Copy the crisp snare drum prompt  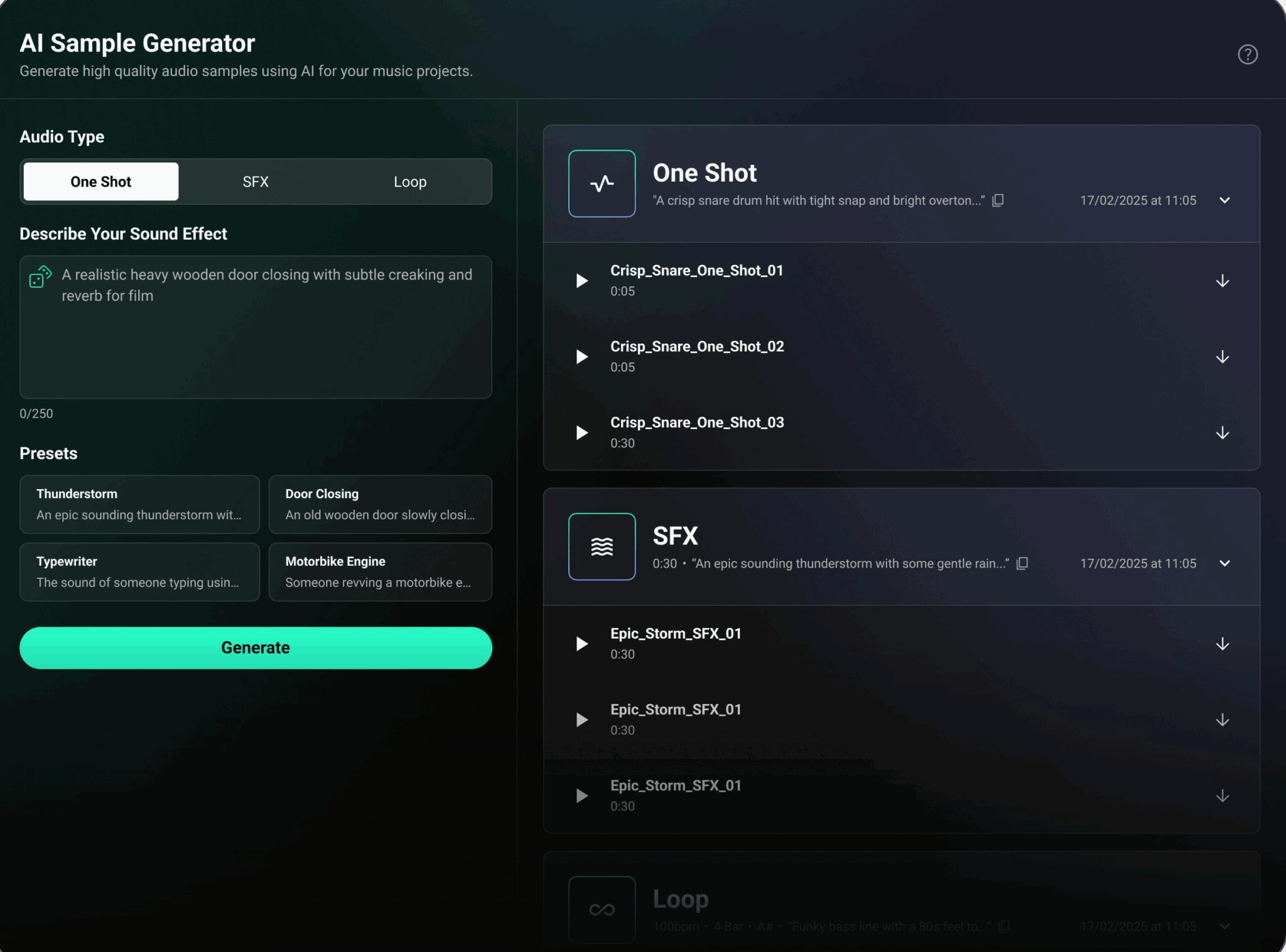click(998, 200)
